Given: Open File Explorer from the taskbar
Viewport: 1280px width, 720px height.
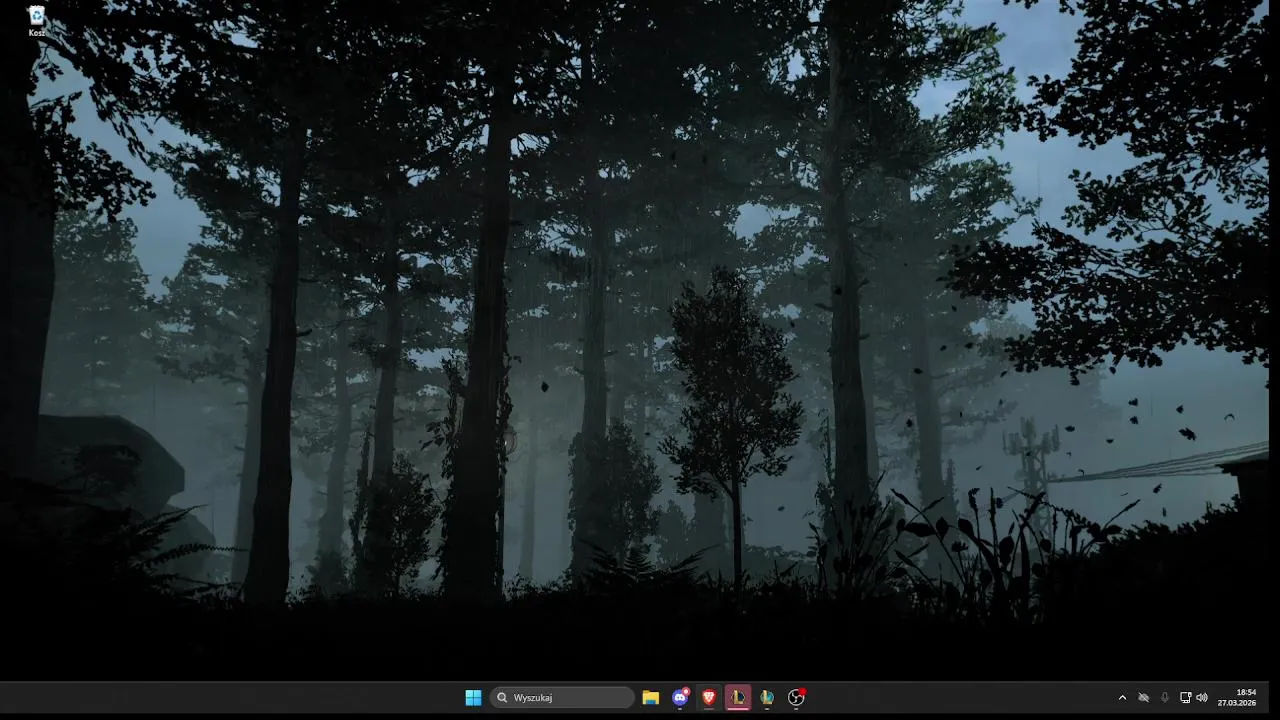Looking at the screenshot, I should 651,698.
